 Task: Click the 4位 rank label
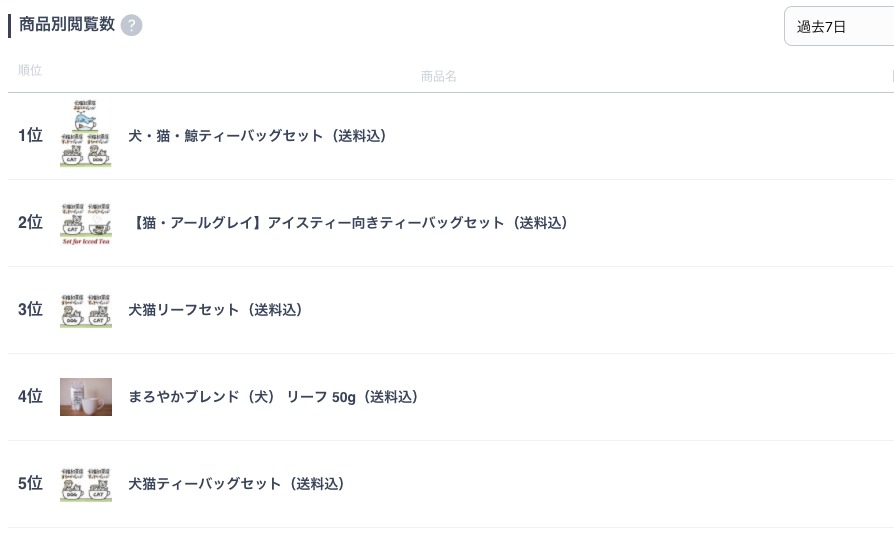click(x=30, y=396)
